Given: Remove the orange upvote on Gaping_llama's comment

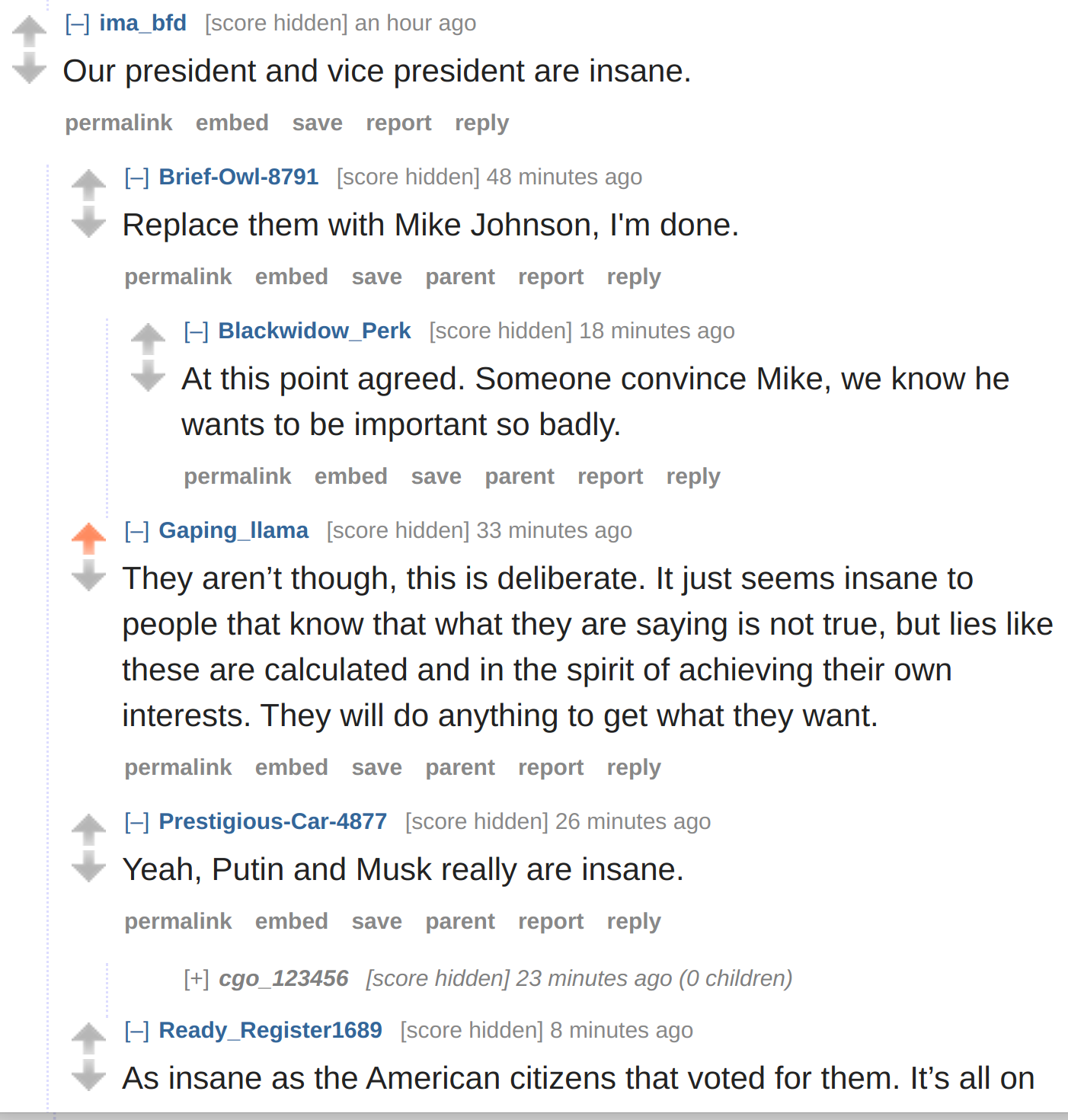Looking at the screenshot, I should [88, 539].
